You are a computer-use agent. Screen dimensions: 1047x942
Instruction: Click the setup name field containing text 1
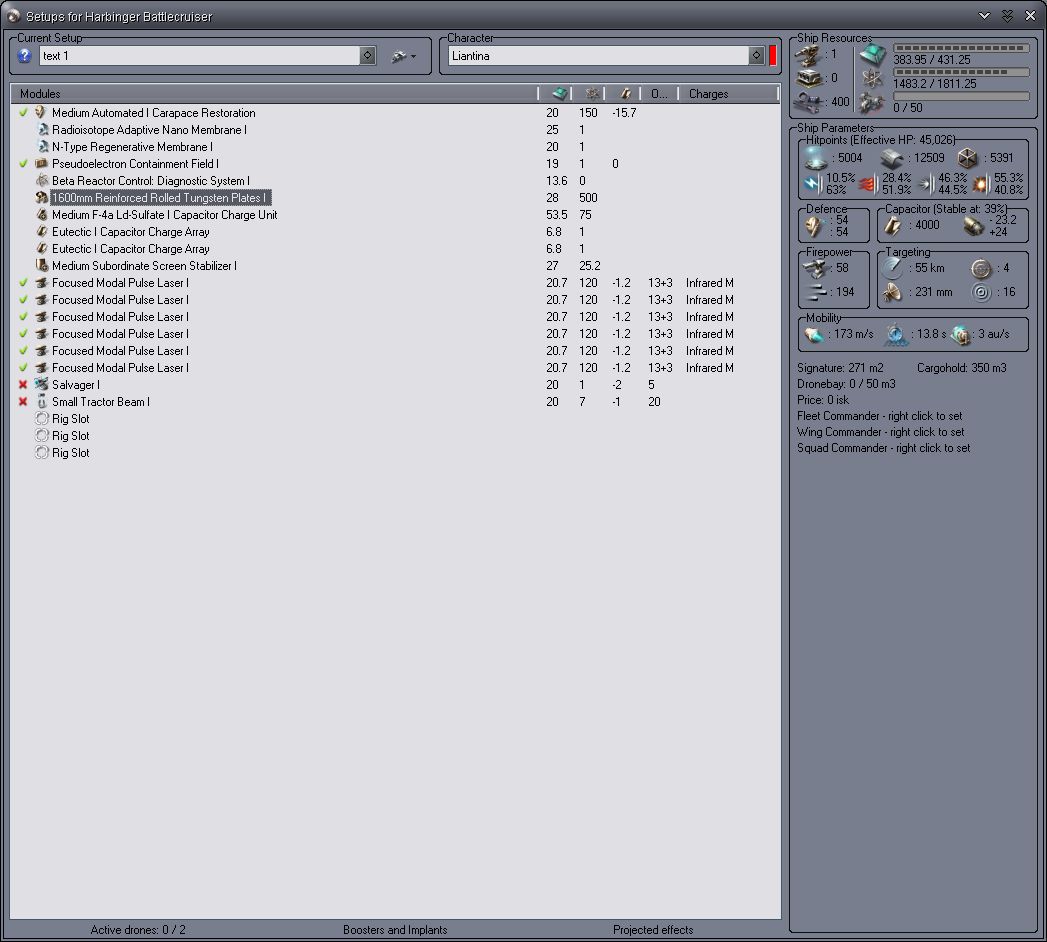(199, 55)
